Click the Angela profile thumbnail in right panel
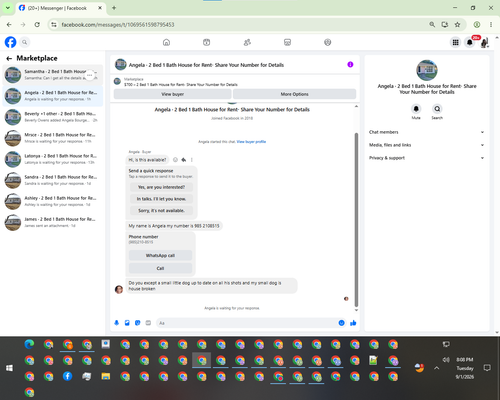 pyautogui.click(x=427, y=70)
